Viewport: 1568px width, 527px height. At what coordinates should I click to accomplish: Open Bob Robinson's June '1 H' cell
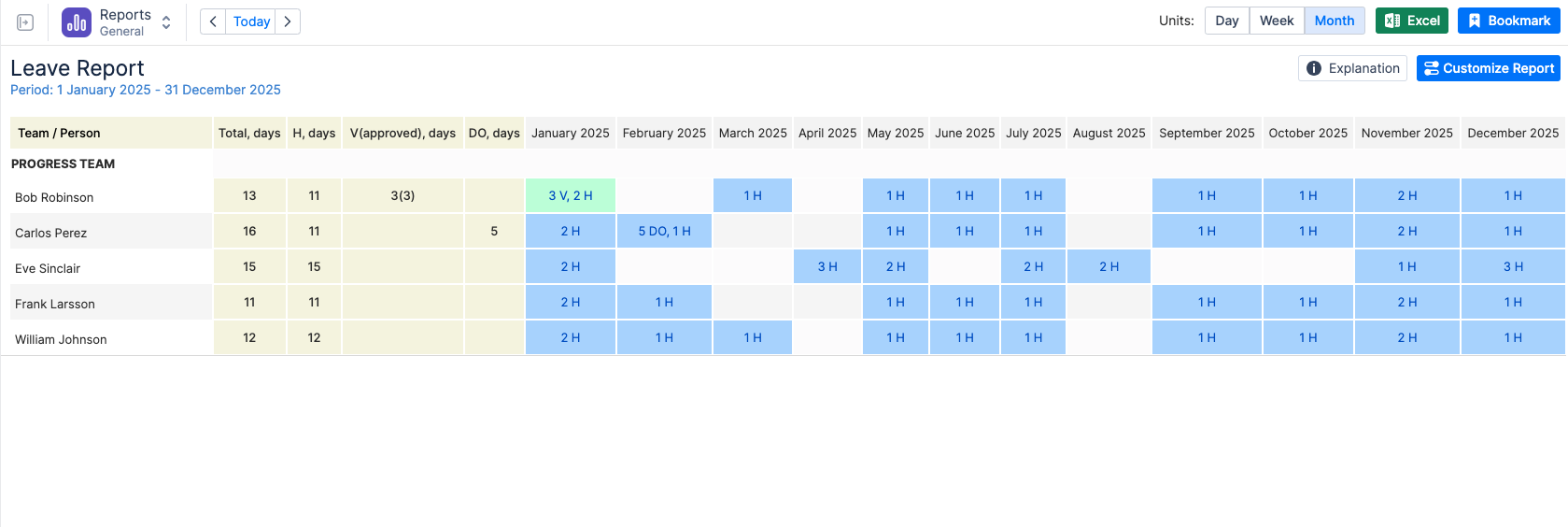(965, 195)
